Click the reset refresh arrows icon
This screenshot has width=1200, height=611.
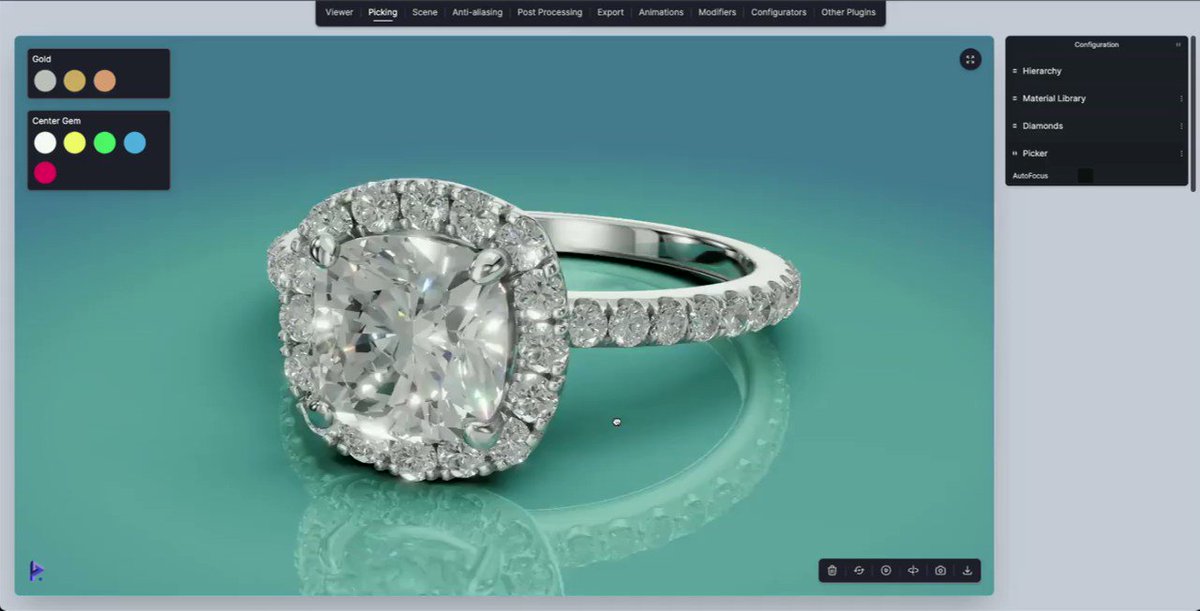859,571
